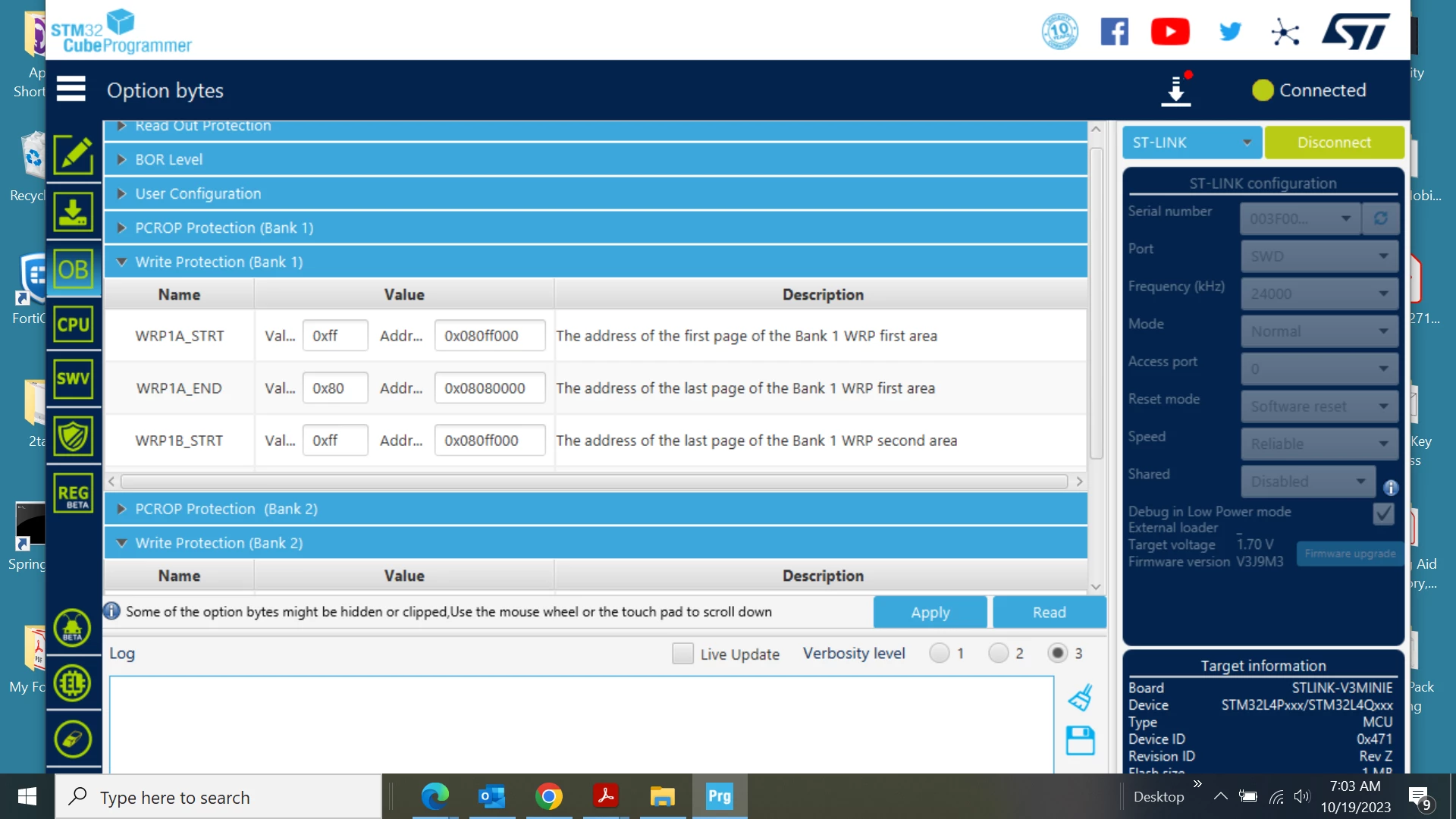Viewport: 1456px width, 819px height.
Task: Click the Shared mode info icon
Action: tap(1391, 488)
